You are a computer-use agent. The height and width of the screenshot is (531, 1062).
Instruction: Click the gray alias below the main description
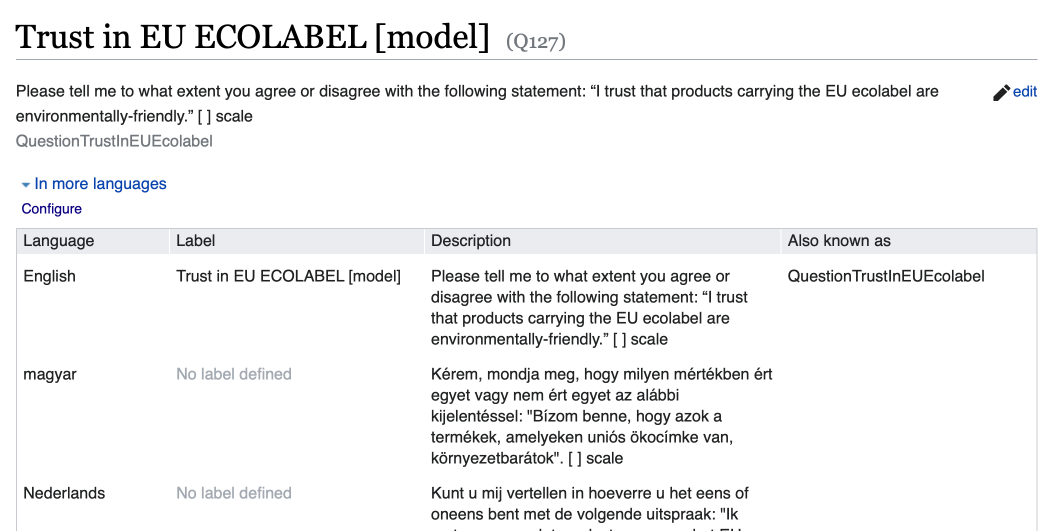point(114,141)
